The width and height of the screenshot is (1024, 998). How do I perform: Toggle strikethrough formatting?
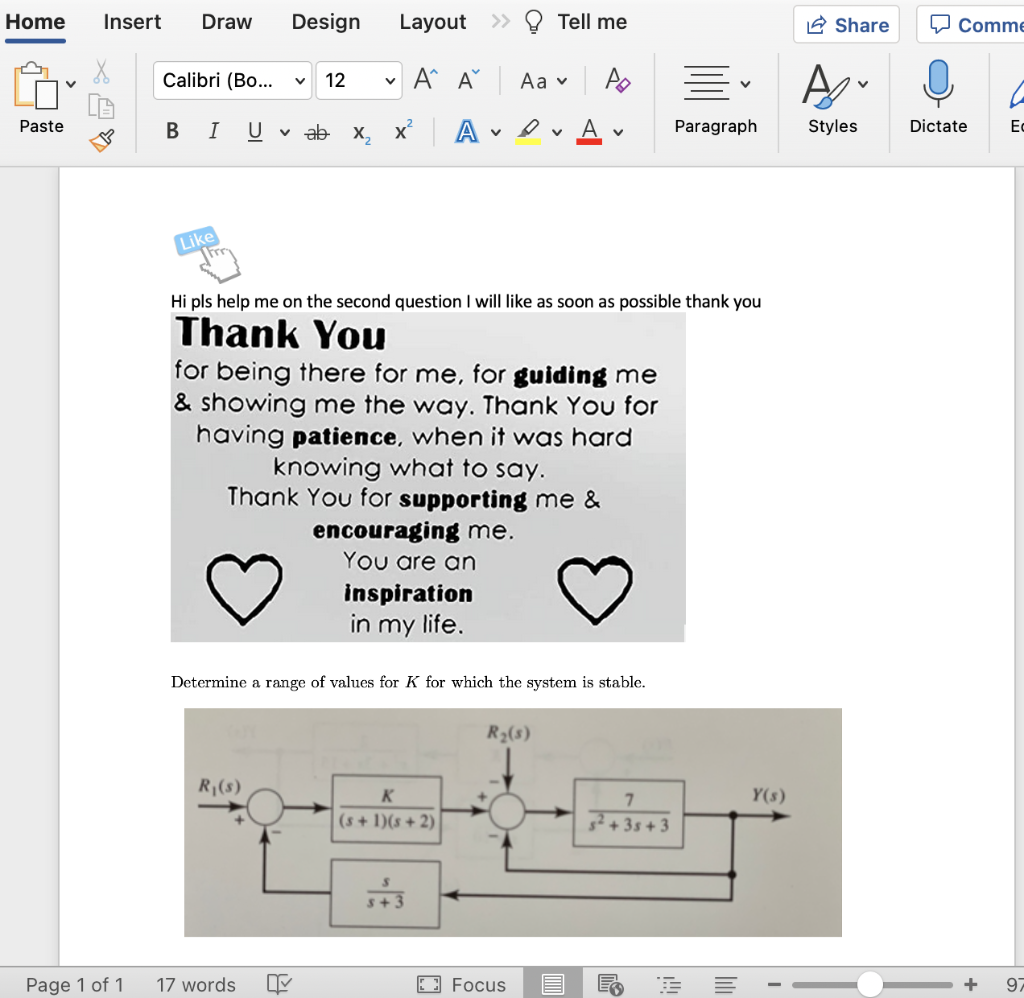[317, 132]
